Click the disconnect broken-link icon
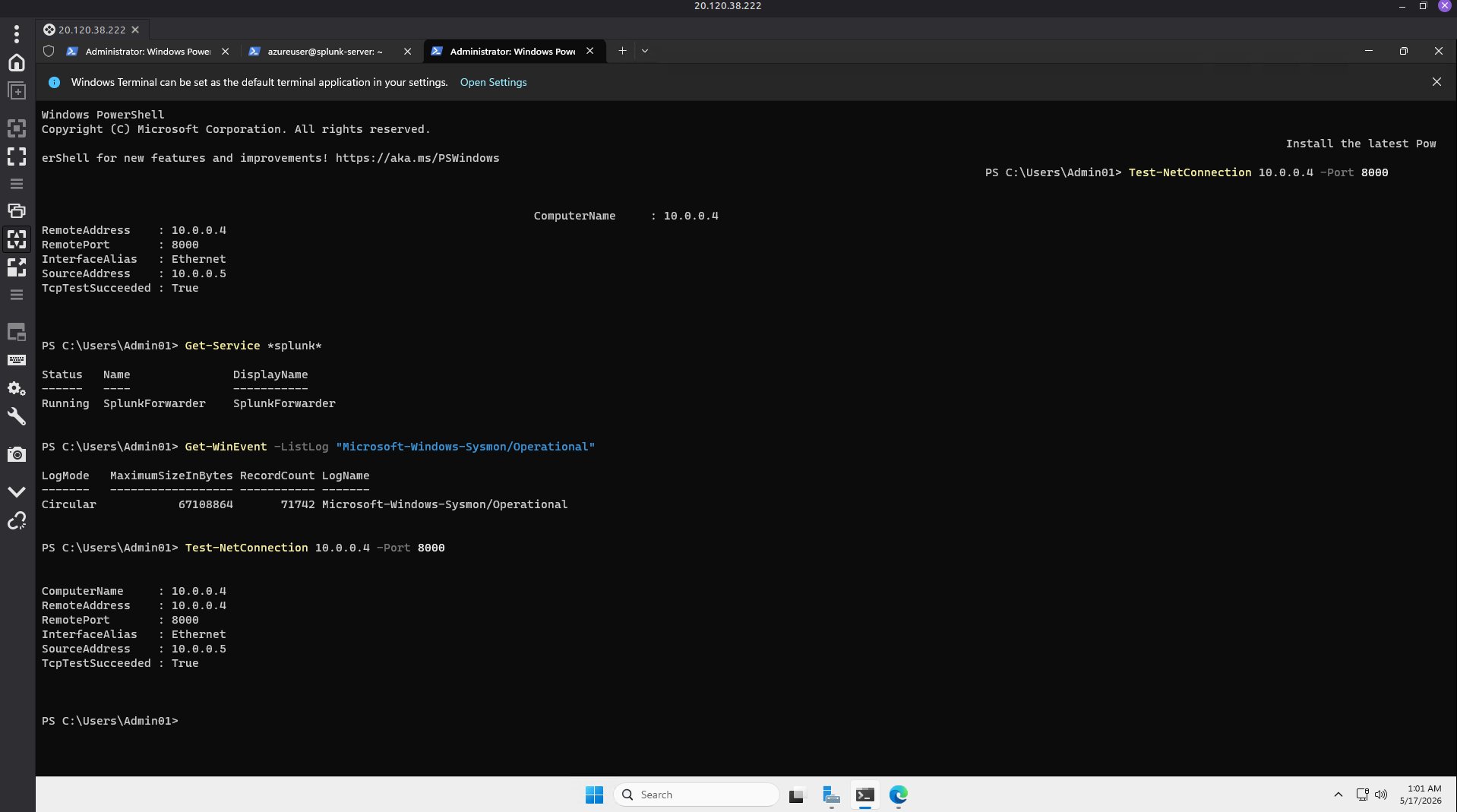The width and height of the screenshot is (1457, 812). [17, 520]
